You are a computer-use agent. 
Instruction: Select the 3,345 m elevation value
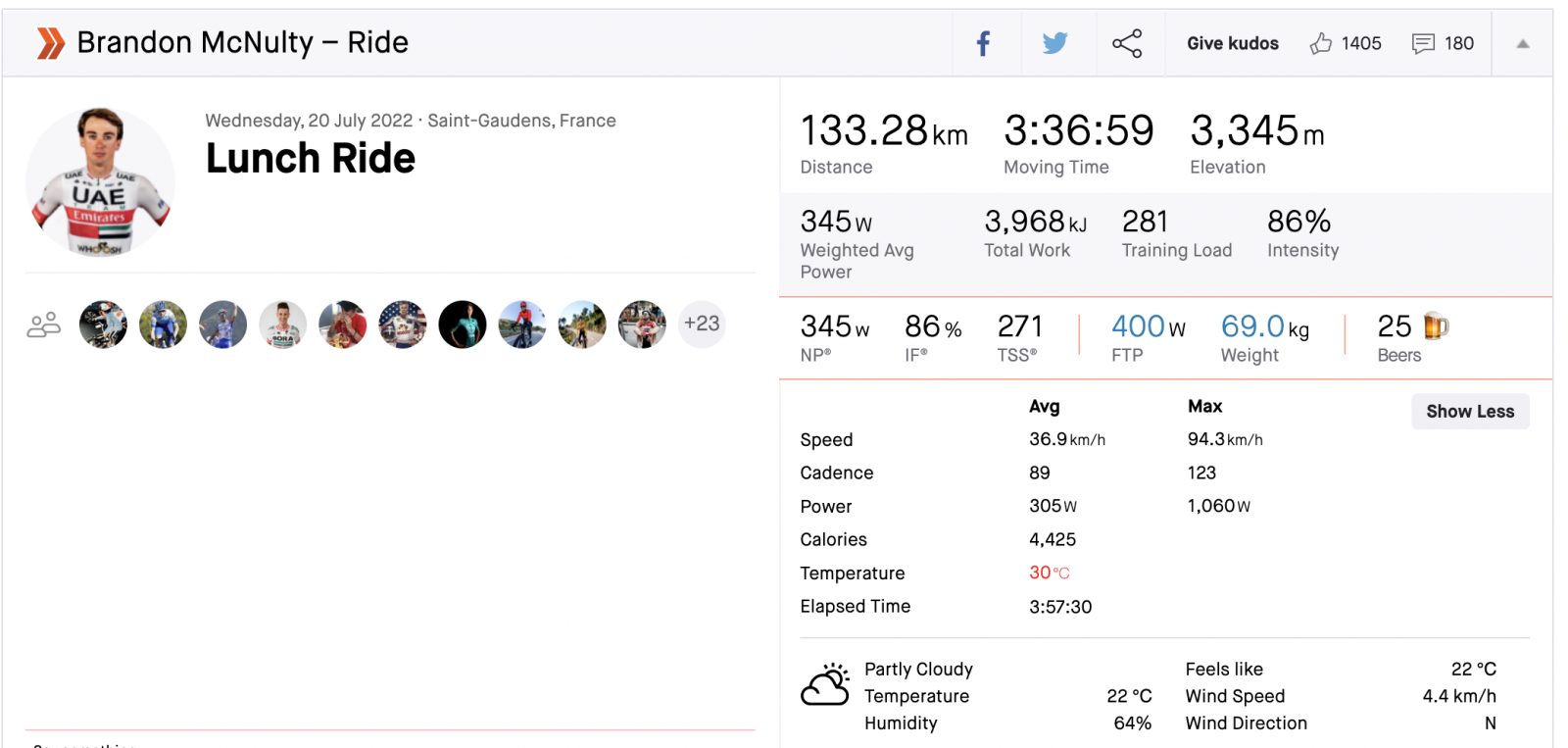pyautogui.click(x=1257, y=131)
